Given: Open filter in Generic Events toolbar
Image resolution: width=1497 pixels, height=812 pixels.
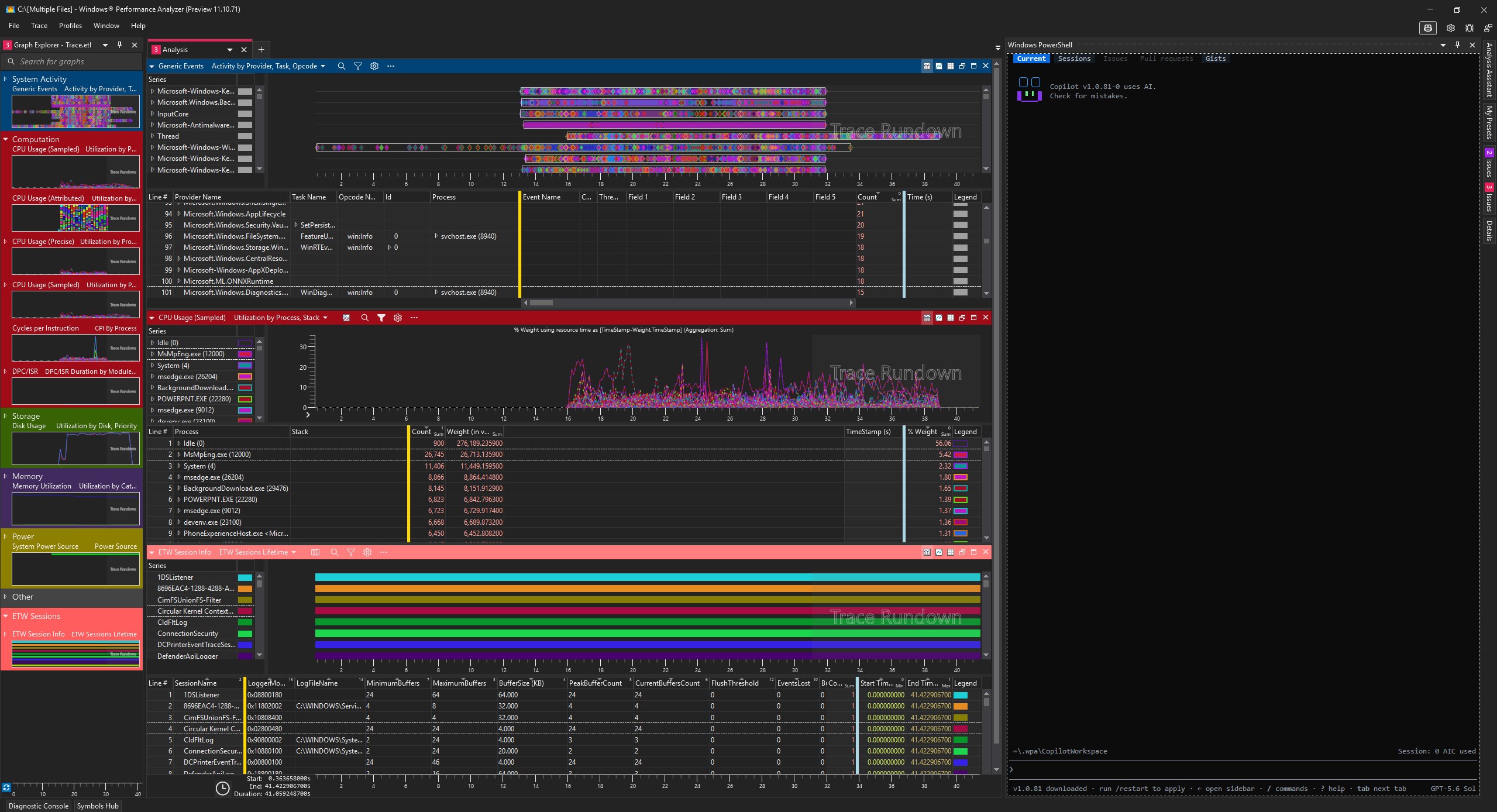Looking at the screenshot, I should 357,66.
